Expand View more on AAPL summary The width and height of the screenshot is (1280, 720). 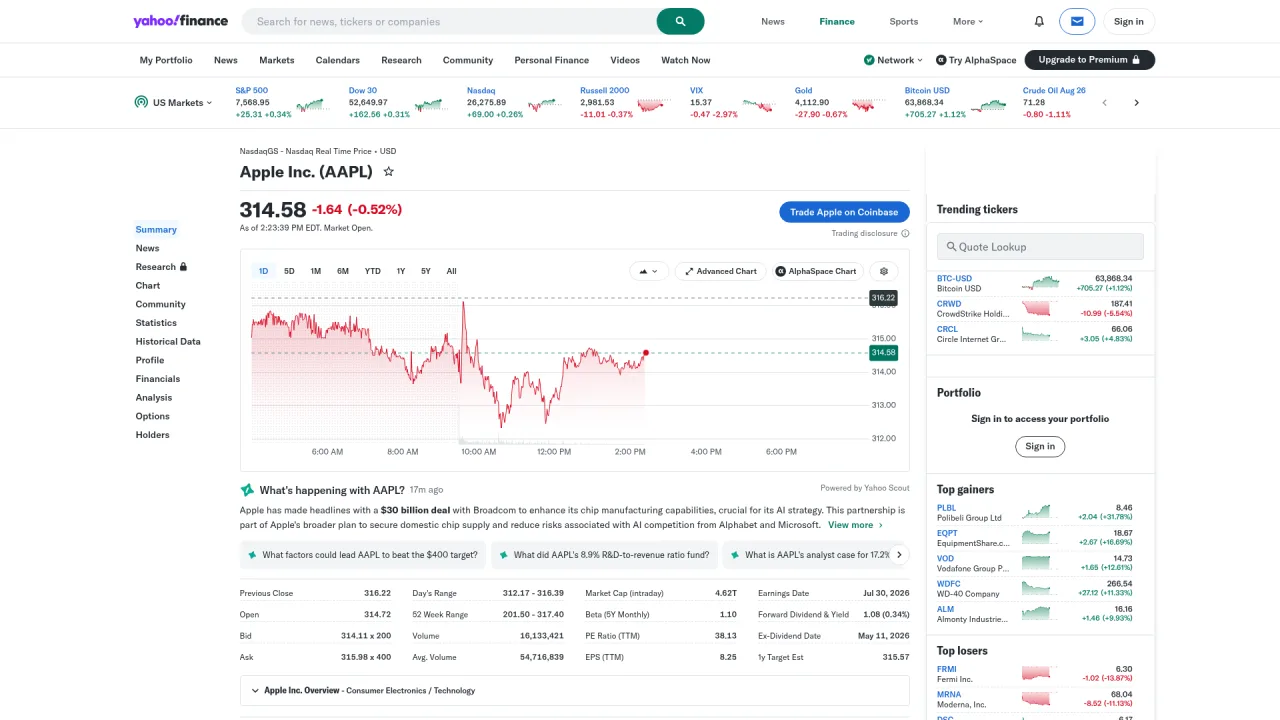(x=855, y=525)
